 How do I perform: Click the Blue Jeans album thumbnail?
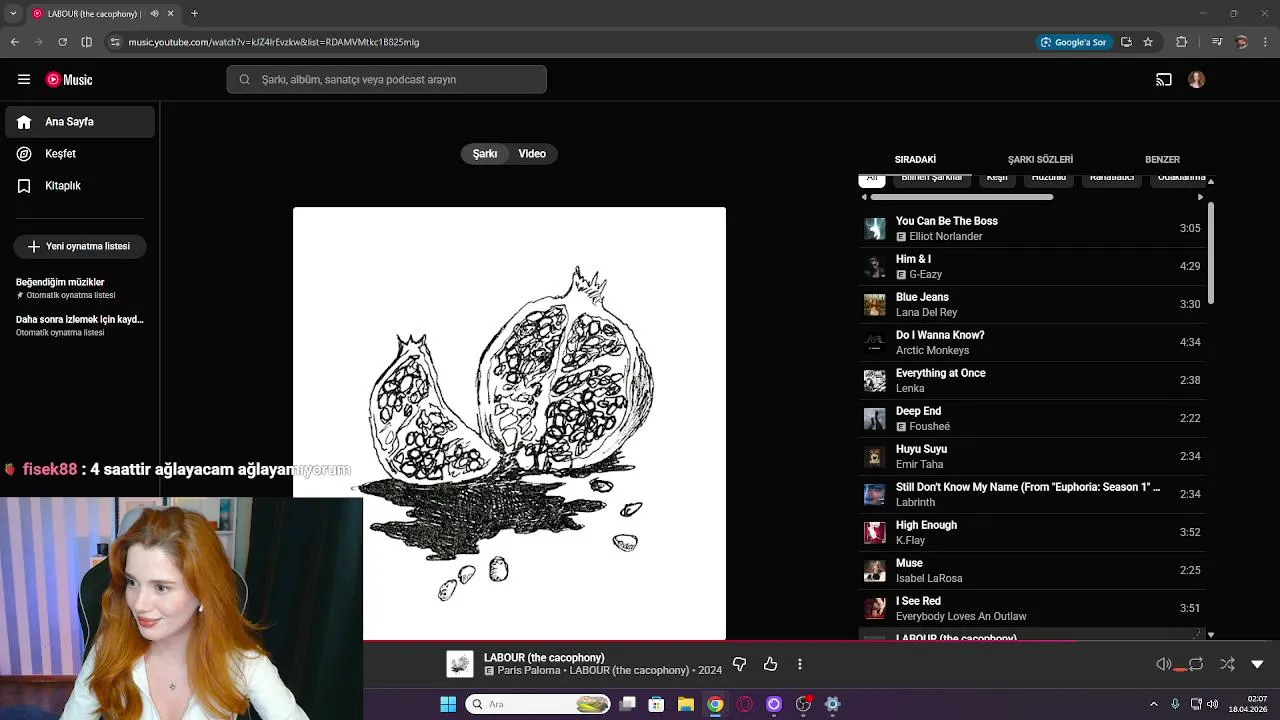coord(875,305)
